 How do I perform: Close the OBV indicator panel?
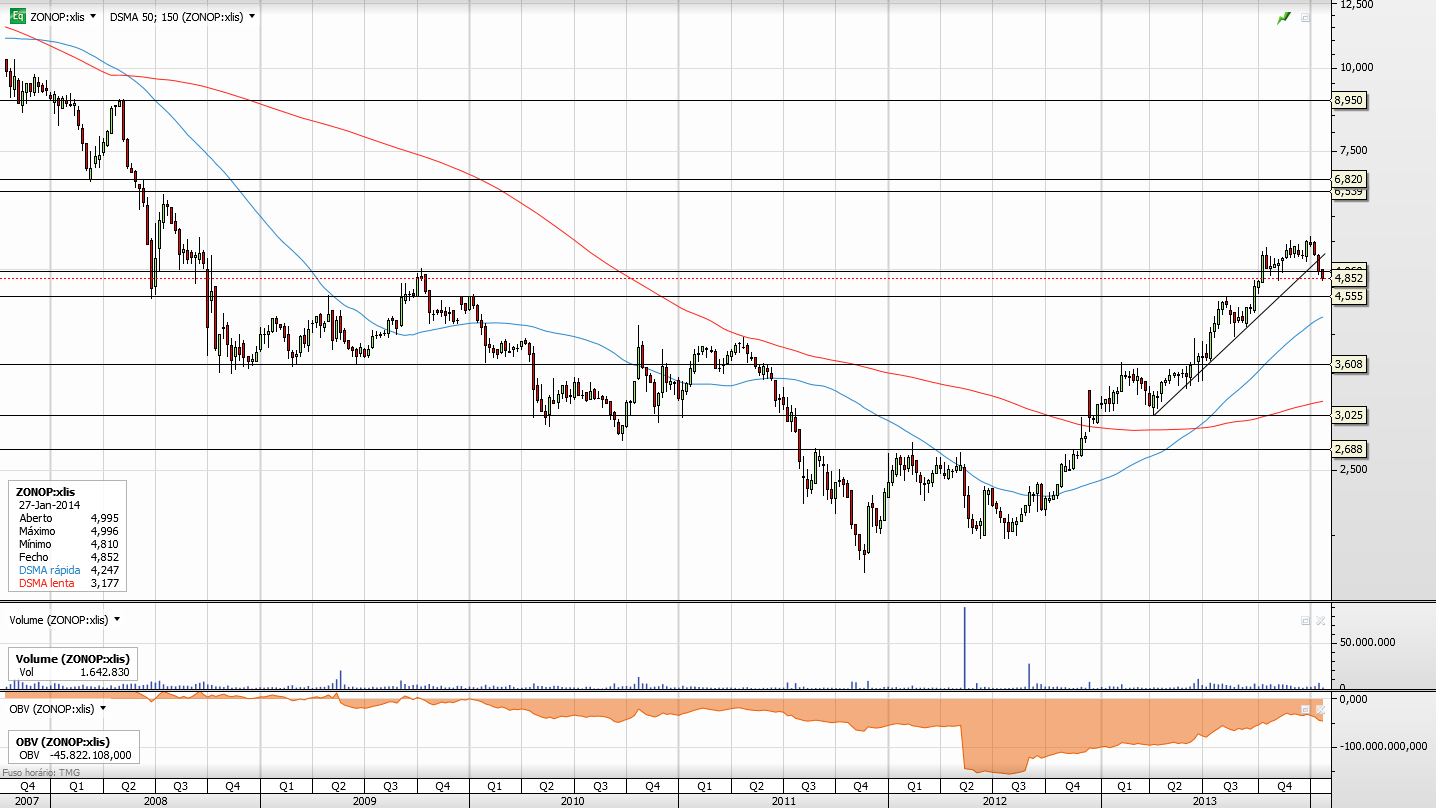point(1320,708)
